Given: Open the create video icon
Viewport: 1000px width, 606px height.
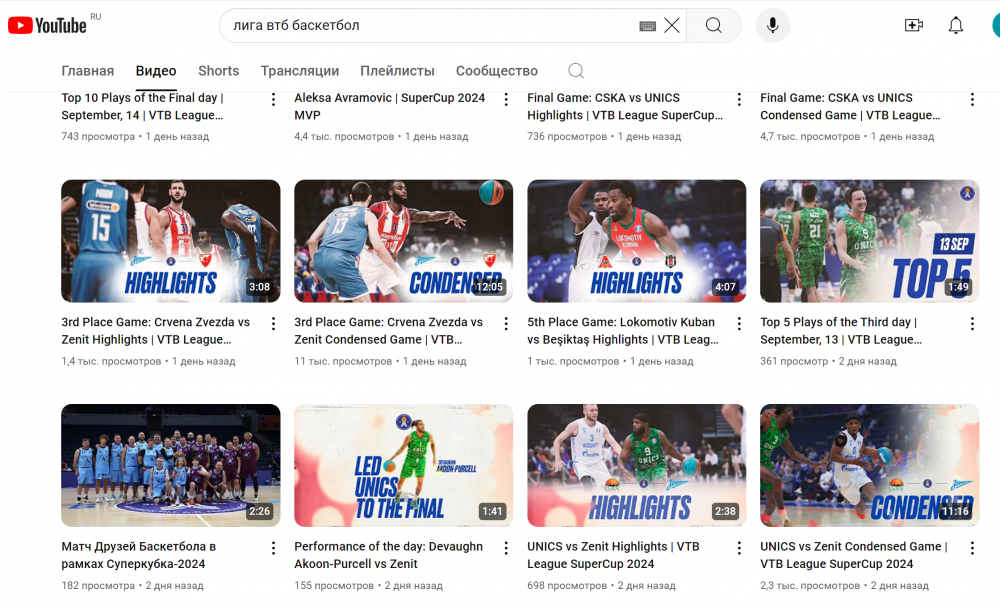Looking at the screenshot, I should click(913, 26).
